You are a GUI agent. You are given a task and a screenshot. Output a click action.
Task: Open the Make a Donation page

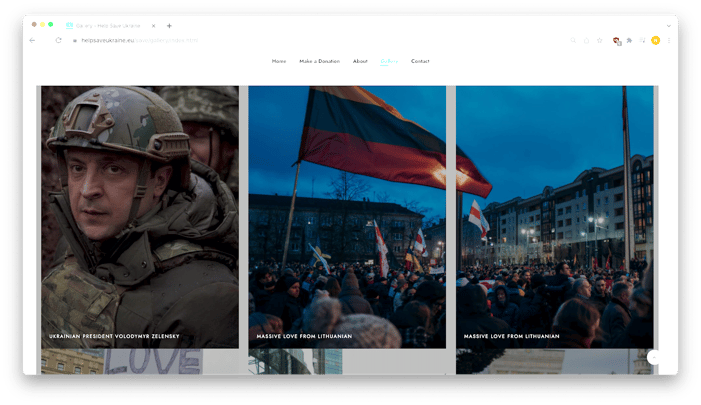[x=320, y=61]
